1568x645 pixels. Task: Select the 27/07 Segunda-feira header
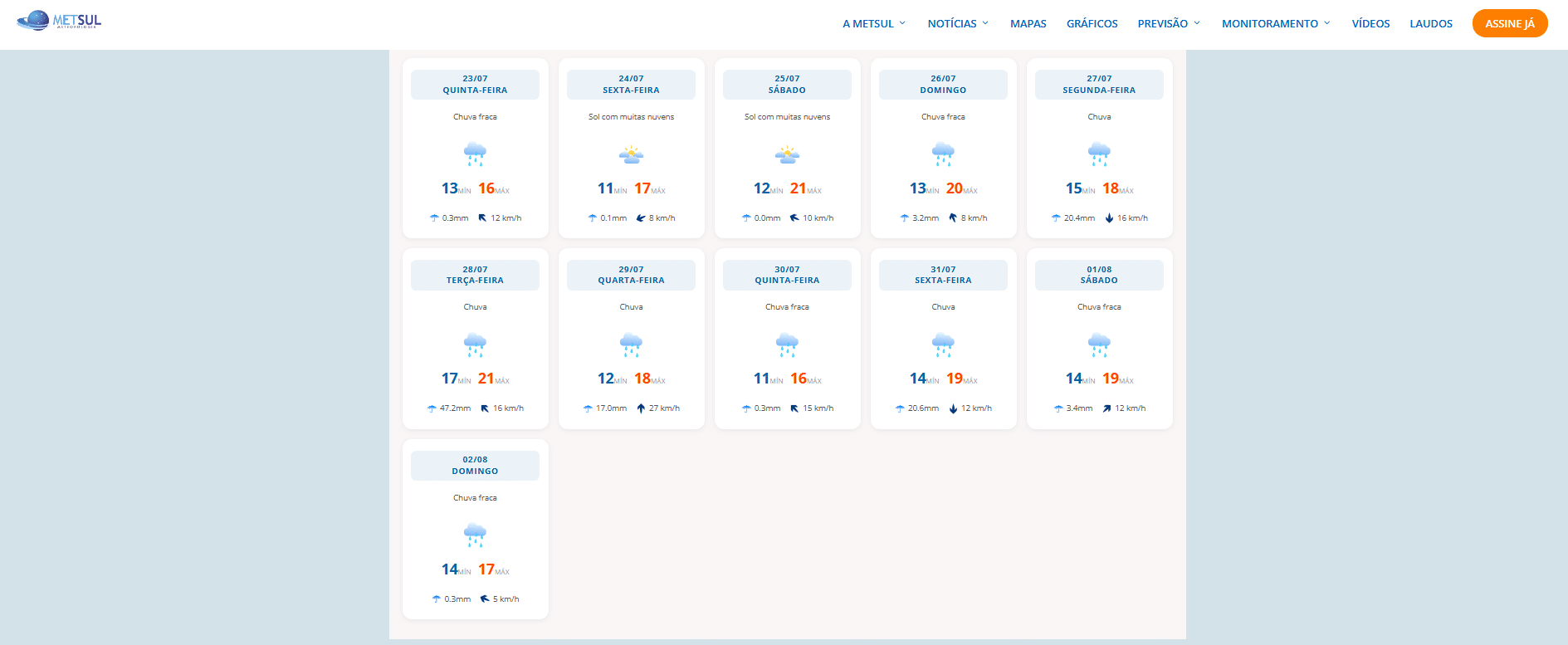click(x=1099, y=85)
